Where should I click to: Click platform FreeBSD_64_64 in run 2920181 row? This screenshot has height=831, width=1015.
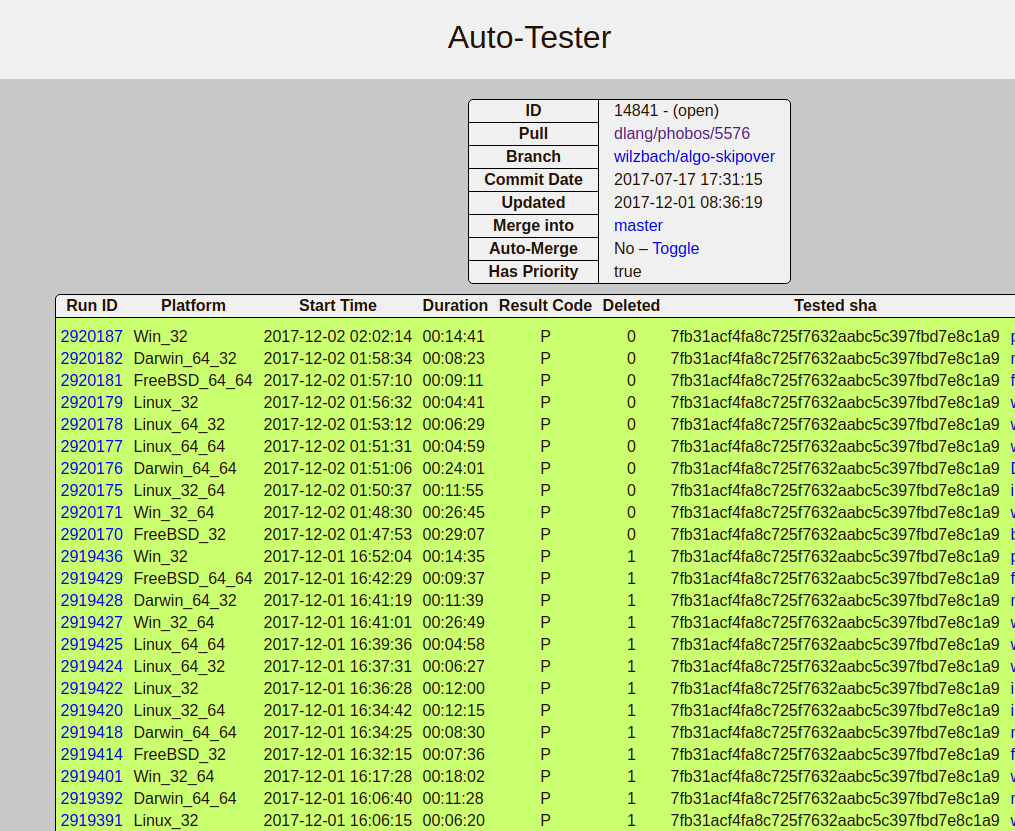193,381
